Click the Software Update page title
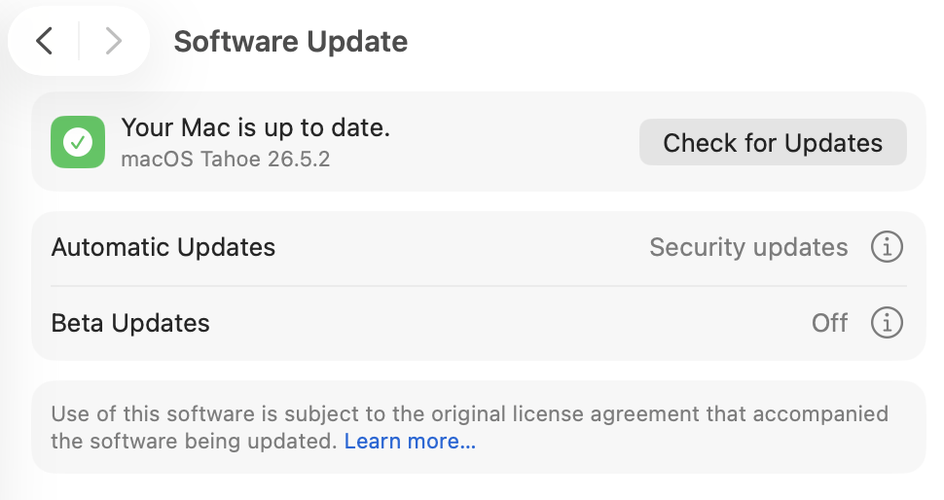 coord(291,42)
